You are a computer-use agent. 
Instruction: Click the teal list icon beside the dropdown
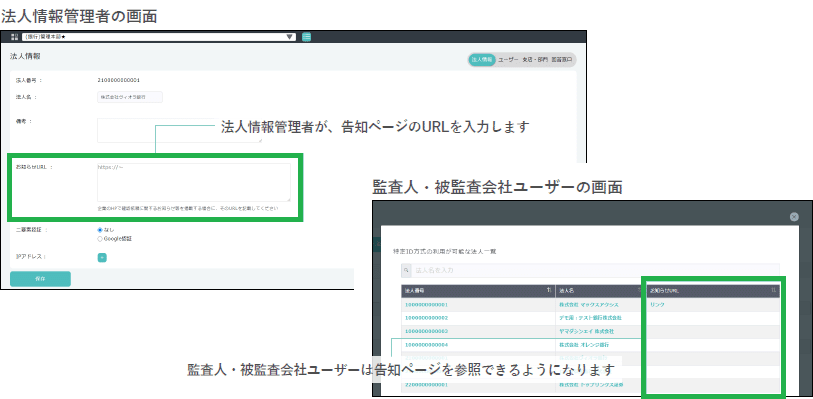click(x=306, y=37)
